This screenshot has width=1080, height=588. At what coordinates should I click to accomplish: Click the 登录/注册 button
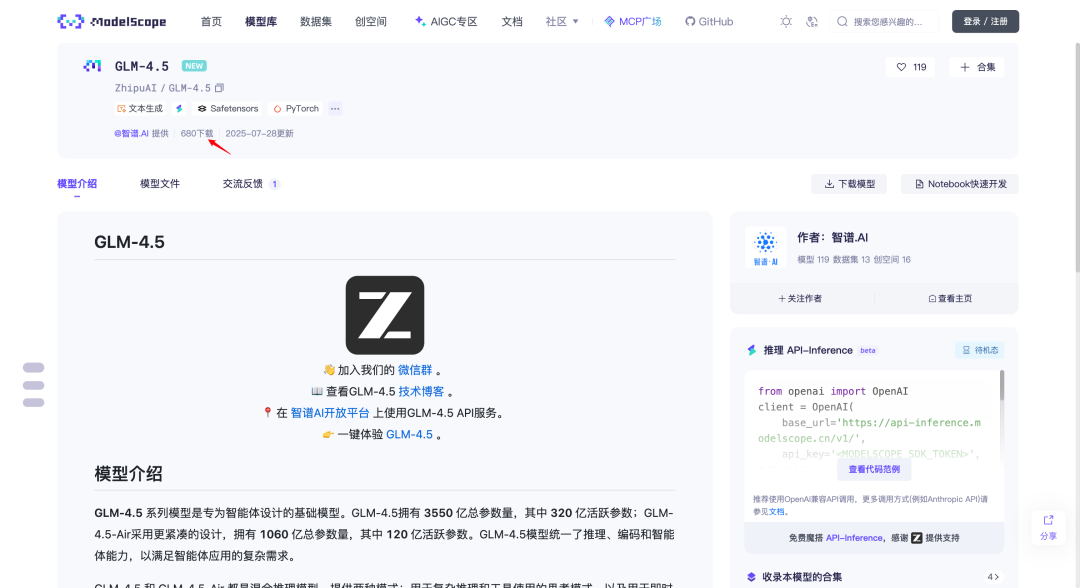tap(985, 20)
